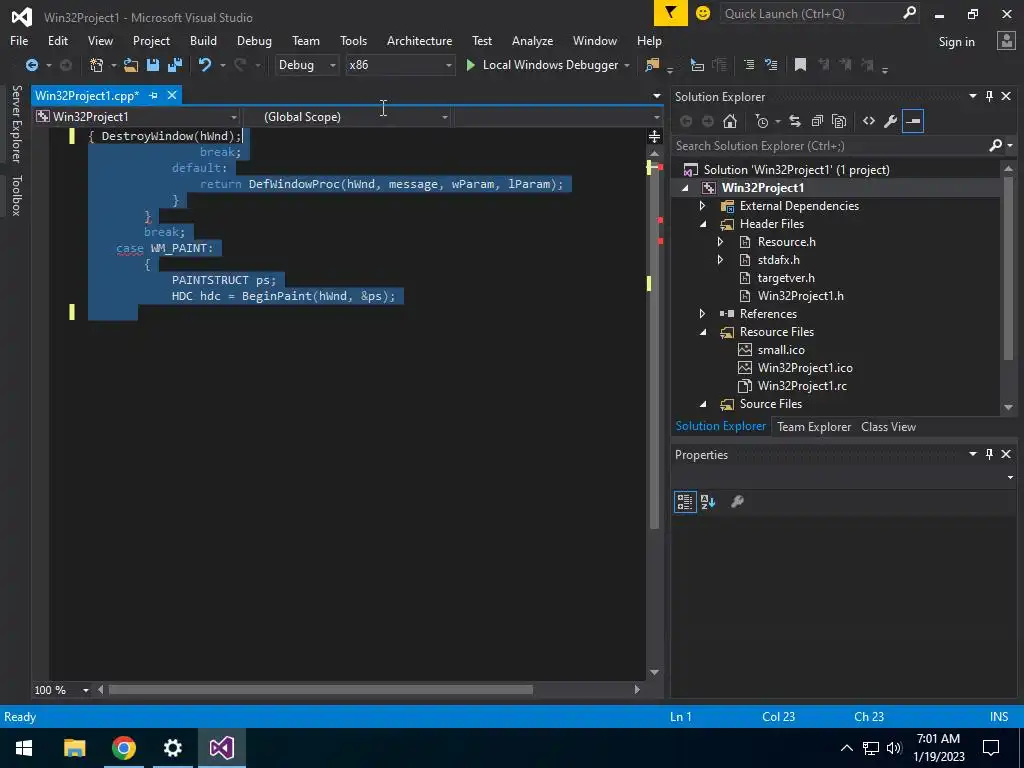The image size is (1024, 768).
Task: Click the Save All toolbar icon
Action: point(175,65)
